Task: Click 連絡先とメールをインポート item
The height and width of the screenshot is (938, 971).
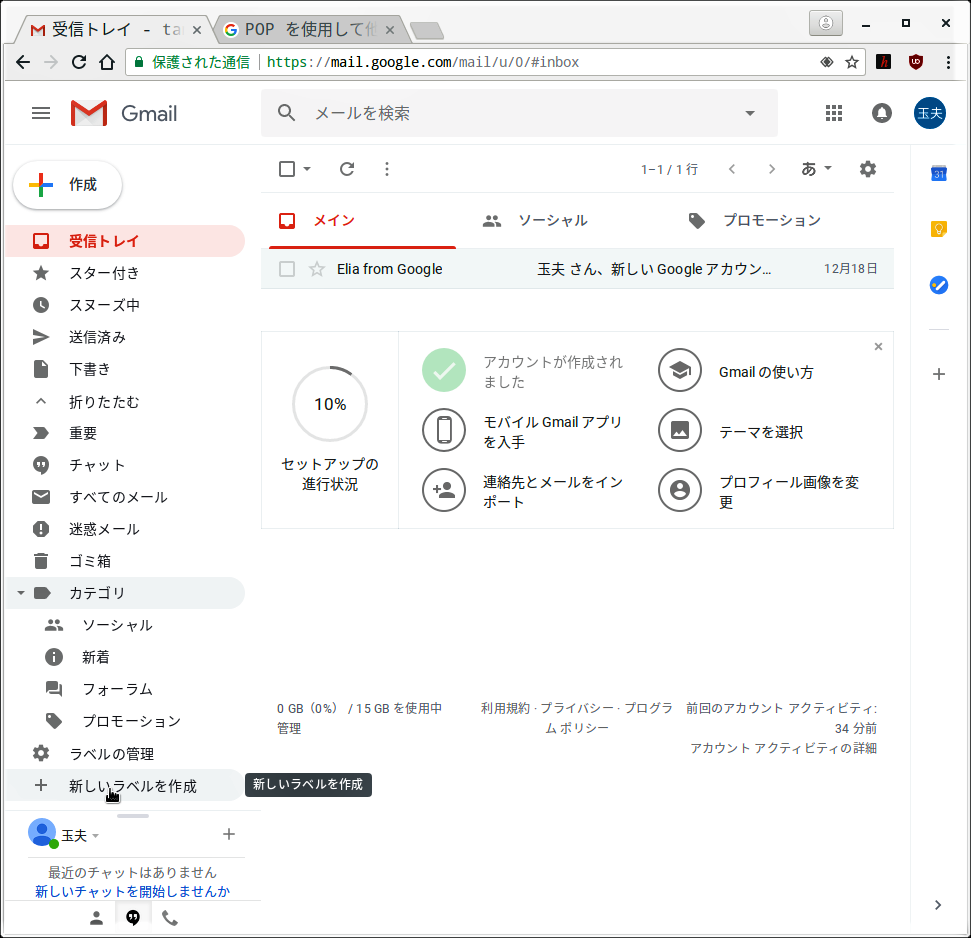Action: point(523,491)
